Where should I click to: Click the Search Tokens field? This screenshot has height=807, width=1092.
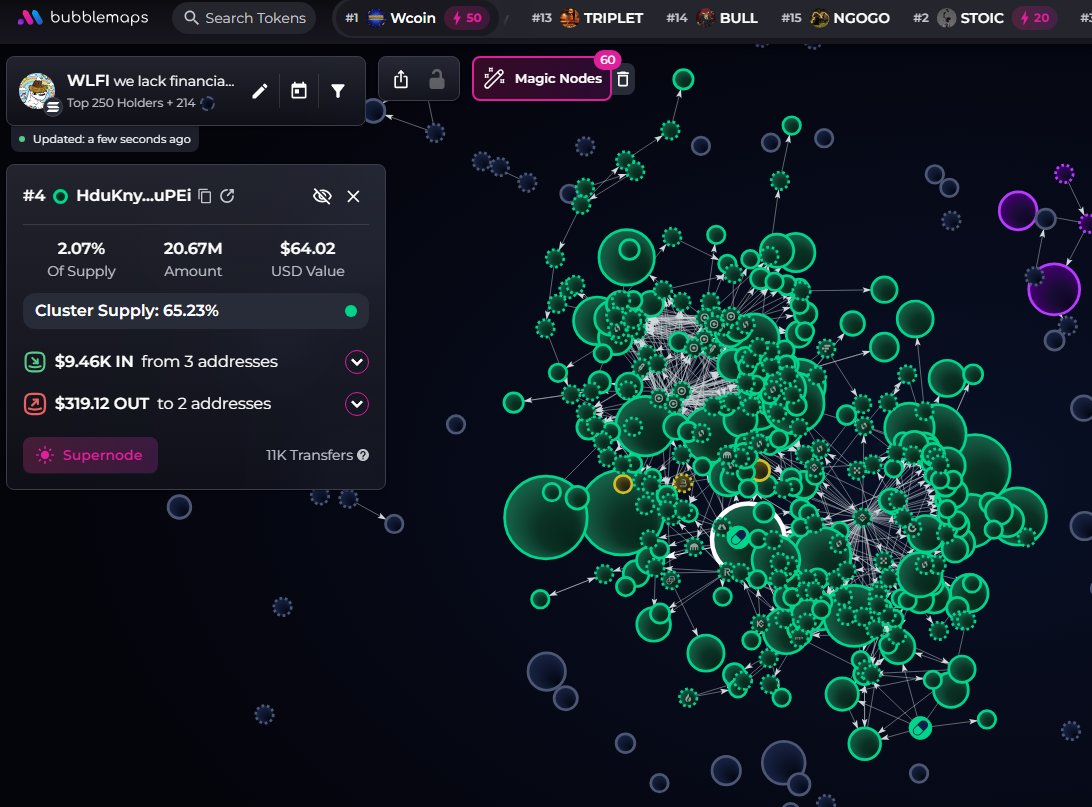pos(243,17)
